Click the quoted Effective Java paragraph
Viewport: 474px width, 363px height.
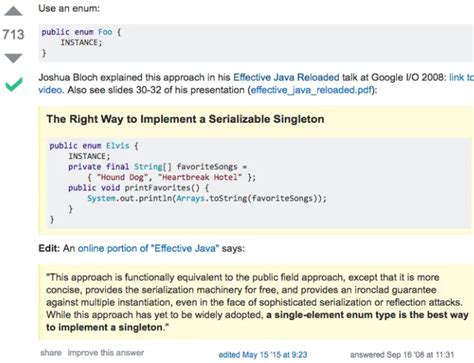[x=256, y=302]
